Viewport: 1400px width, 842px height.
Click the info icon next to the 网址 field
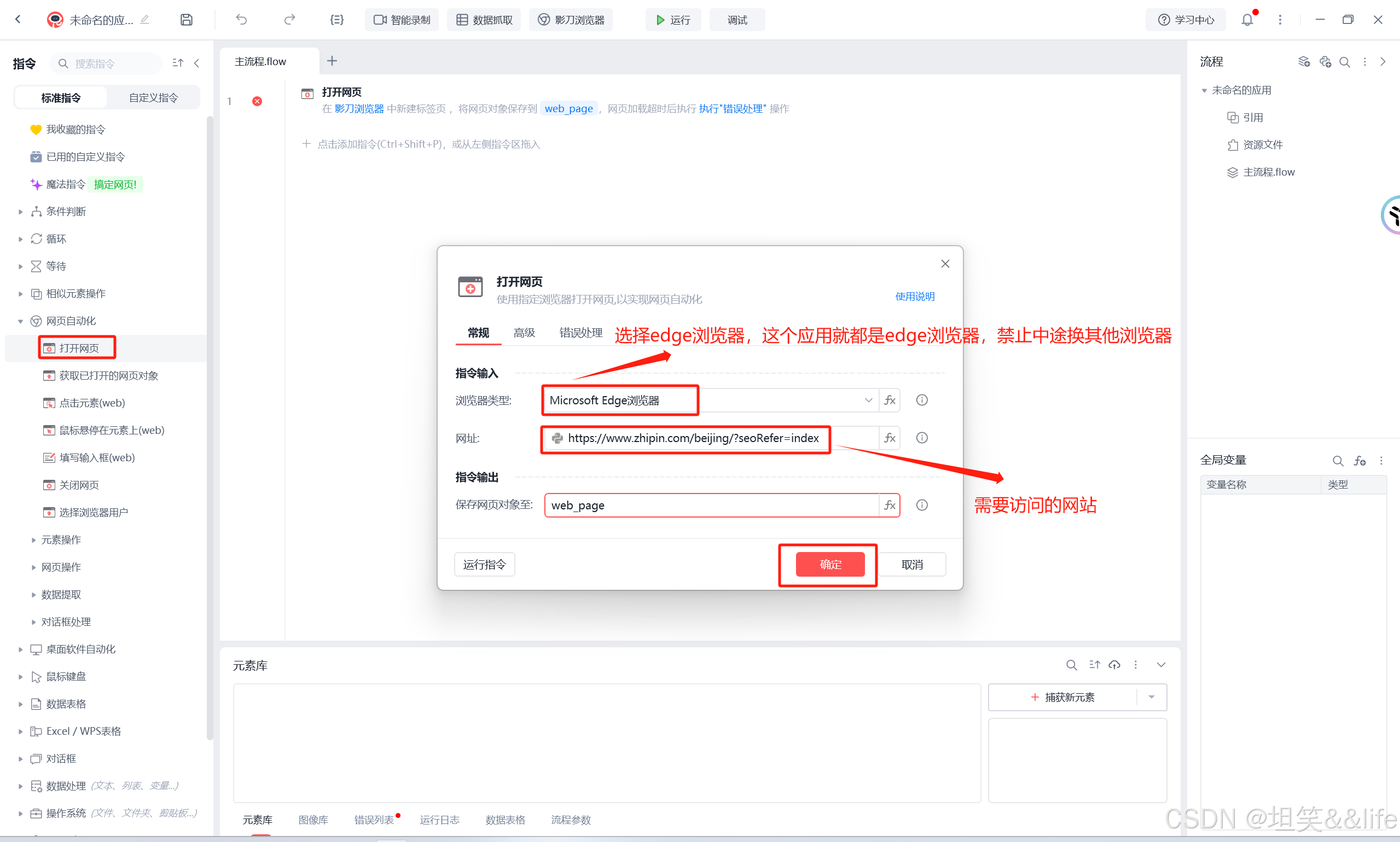(x=922, y=438)
